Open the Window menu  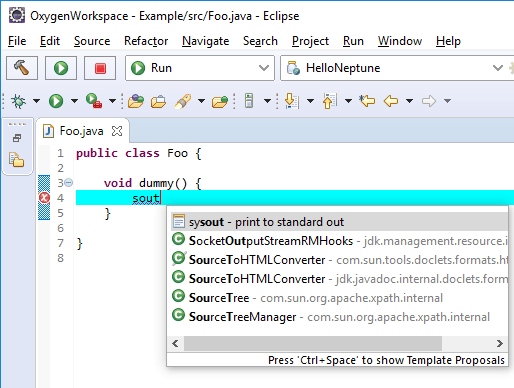coord(400,41)
